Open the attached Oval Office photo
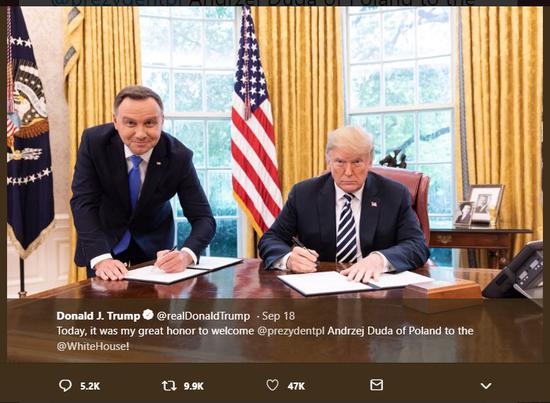550x403 pixels. 275,153
